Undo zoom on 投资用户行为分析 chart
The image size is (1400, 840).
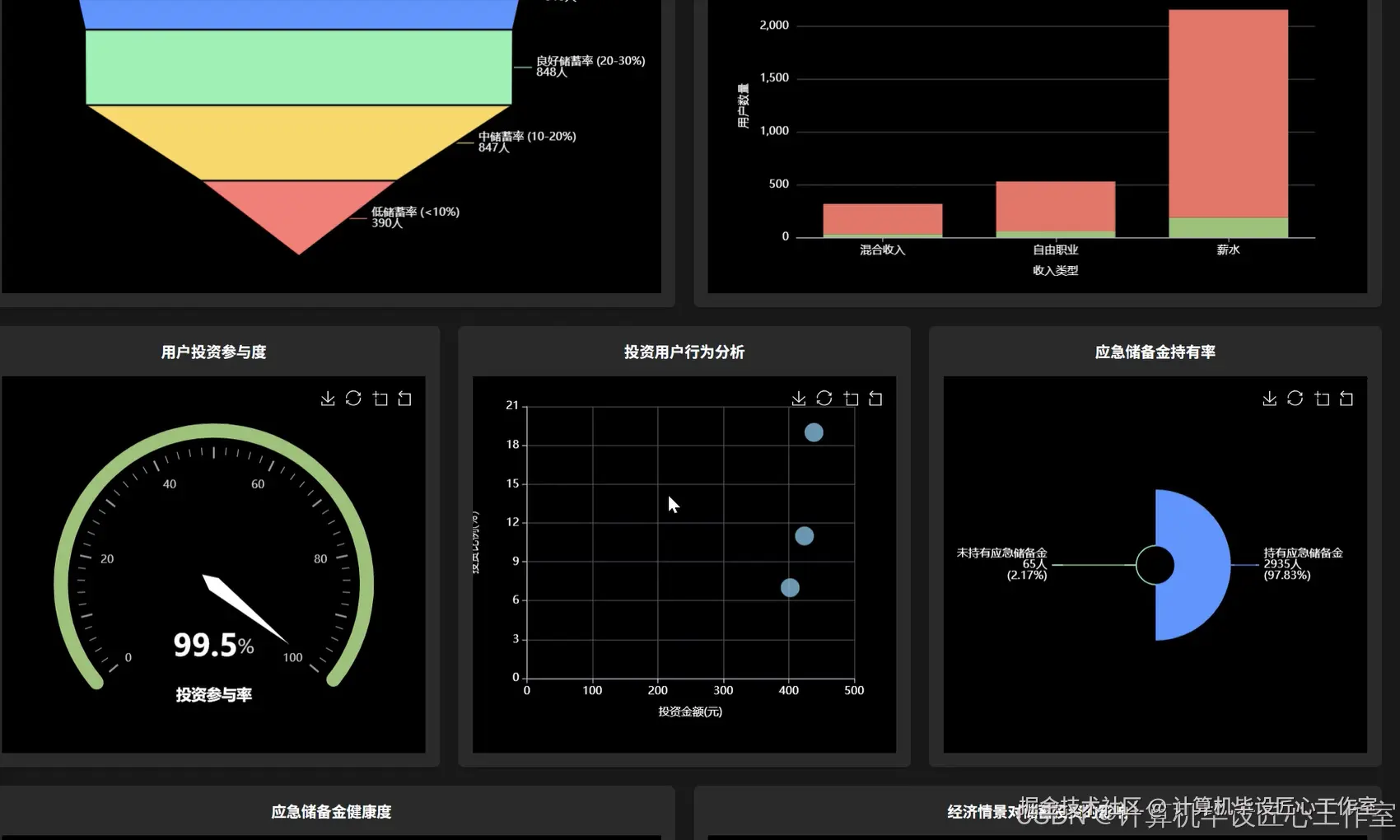tap(875, 399)
